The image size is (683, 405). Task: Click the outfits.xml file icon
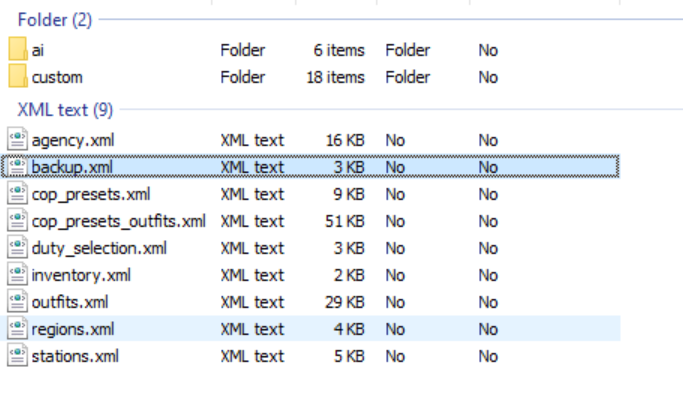pyautogui.click(x=18, y=302)
